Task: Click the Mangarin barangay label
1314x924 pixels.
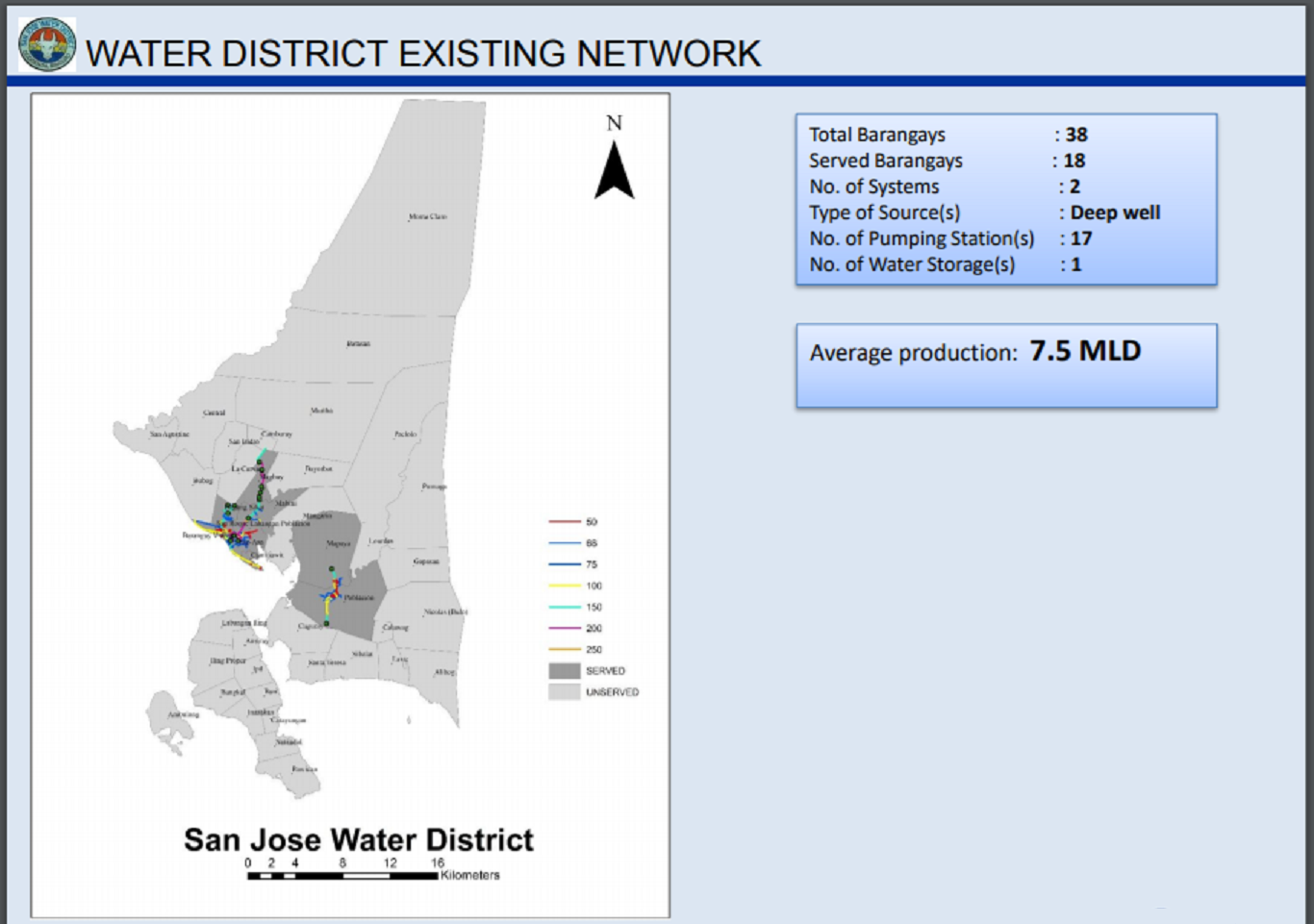Action: (x=318, y=516)
